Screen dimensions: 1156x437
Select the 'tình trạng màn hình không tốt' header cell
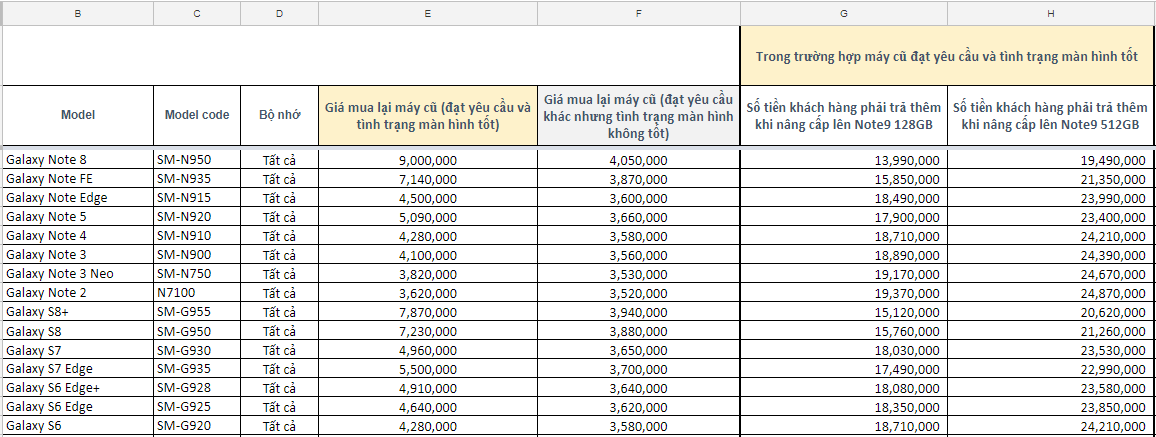coord(638,115)
